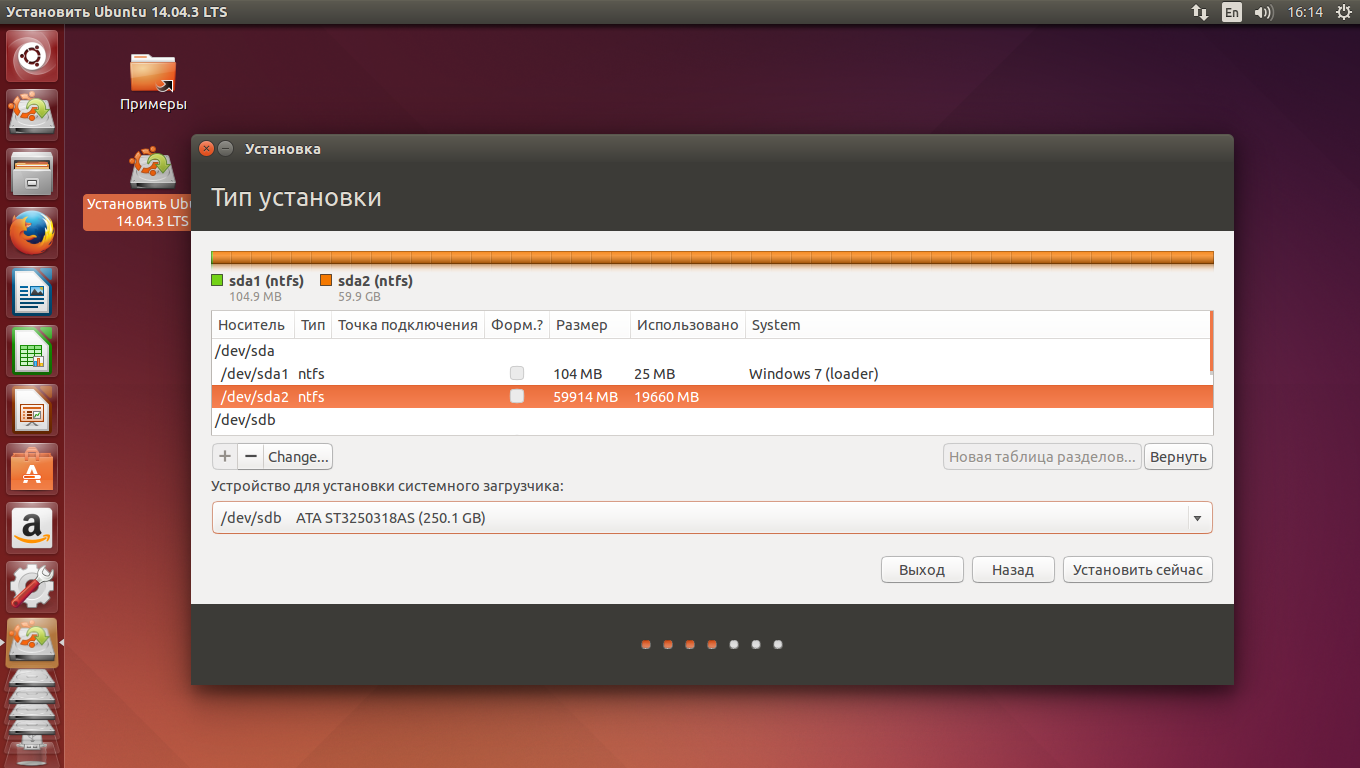Click the Новая таблица разделов... button
Image resolution: width=1360 pixels, height=768 pixels.
[1042, 457]
